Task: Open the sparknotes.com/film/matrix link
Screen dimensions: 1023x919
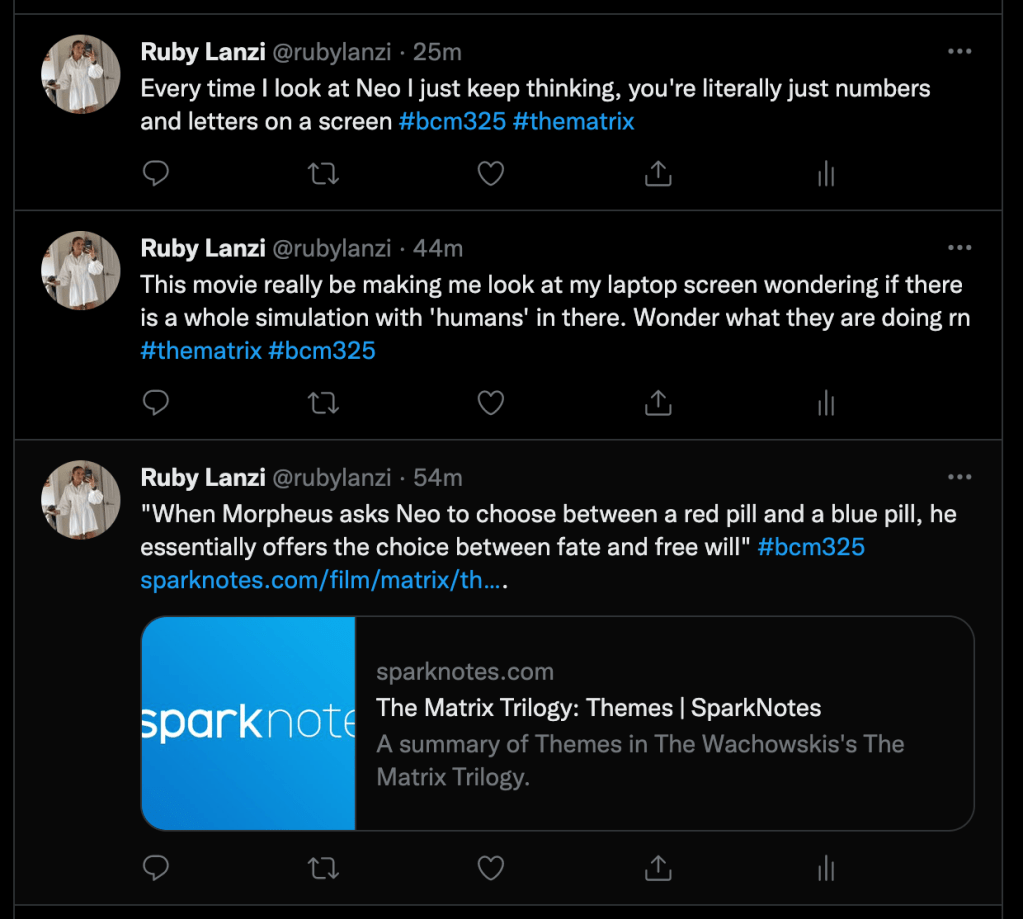Action: pyautogui.click(x=320, y=580)
